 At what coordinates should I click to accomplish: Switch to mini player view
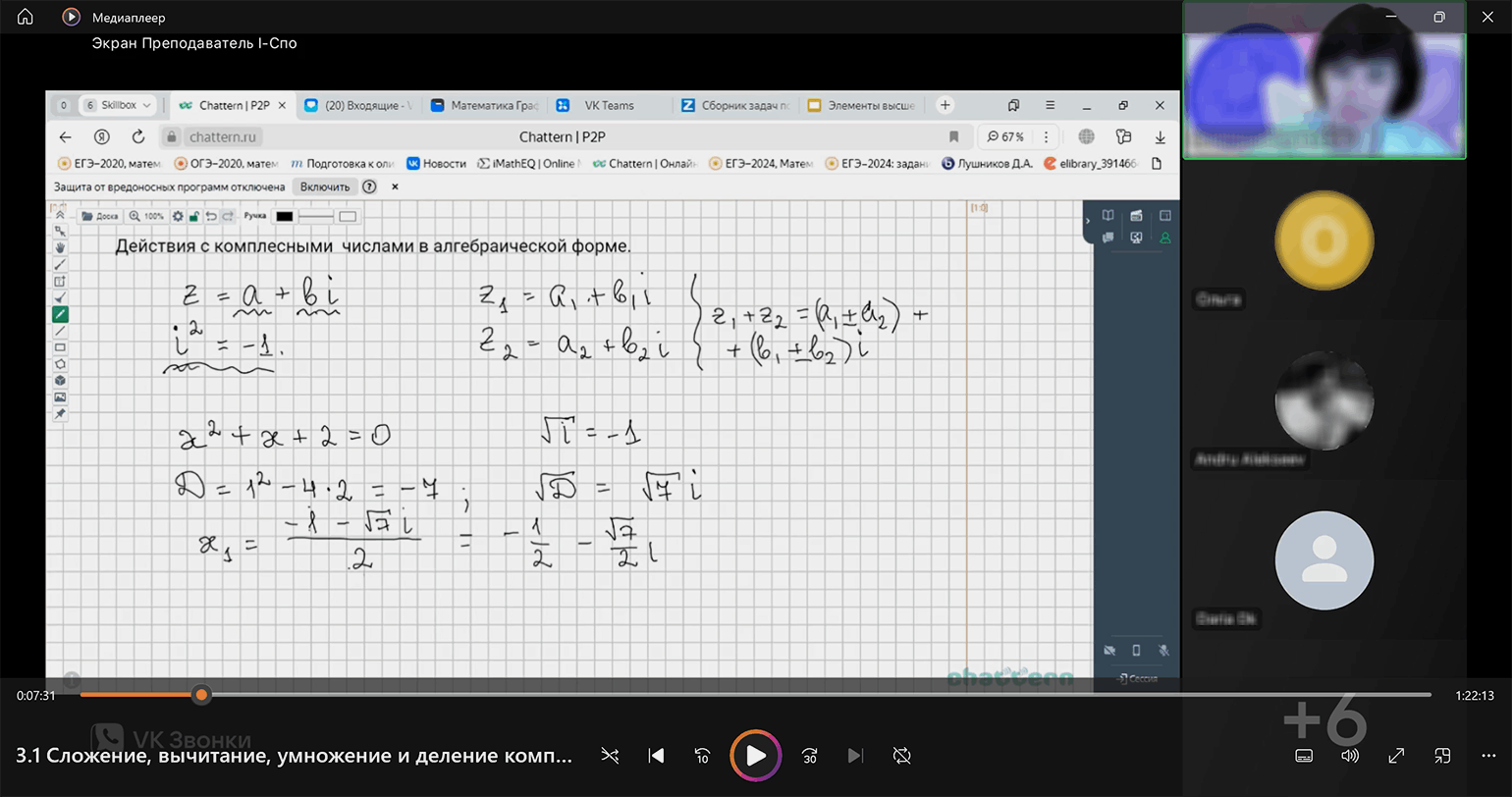pos(1442,756)
